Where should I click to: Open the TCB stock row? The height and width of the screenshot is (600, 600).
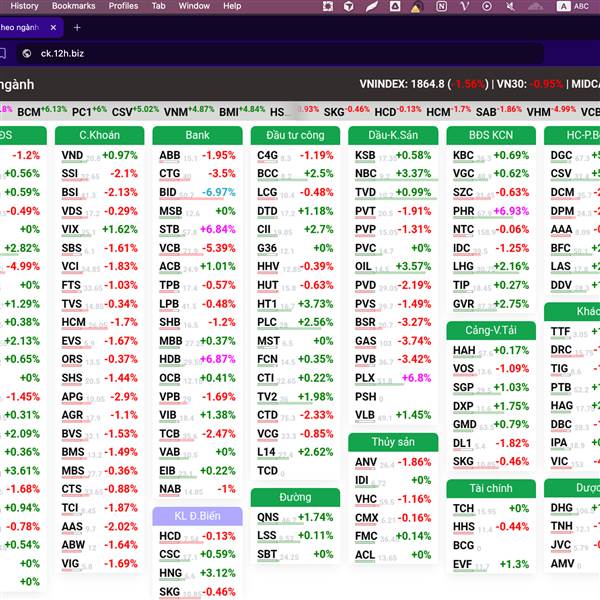pyautogui.click(x=197, y=434)
